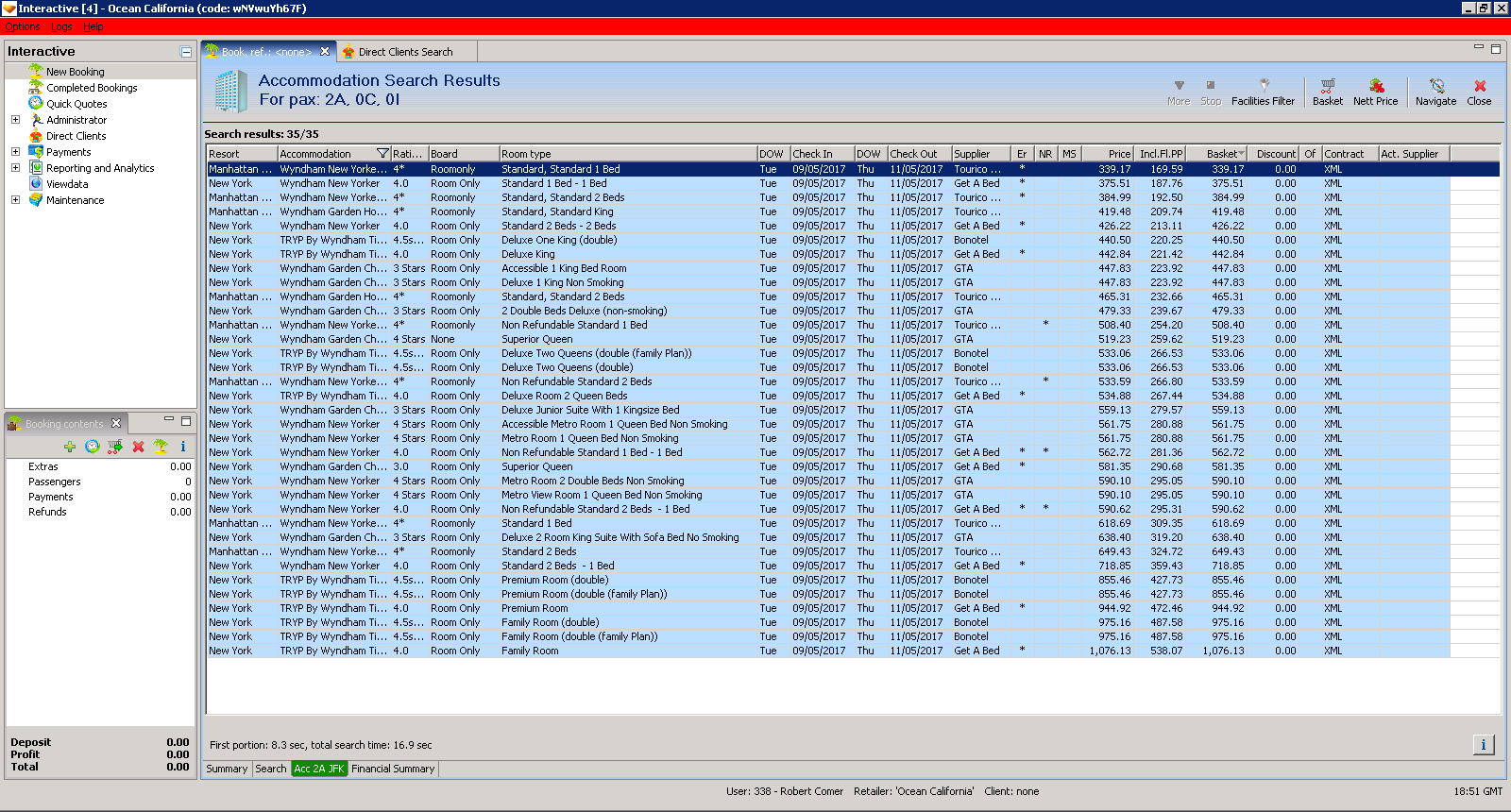Switch to the Search bottom tab
This screenshot has height=812, width=1511.
click(x=271, y=769)
